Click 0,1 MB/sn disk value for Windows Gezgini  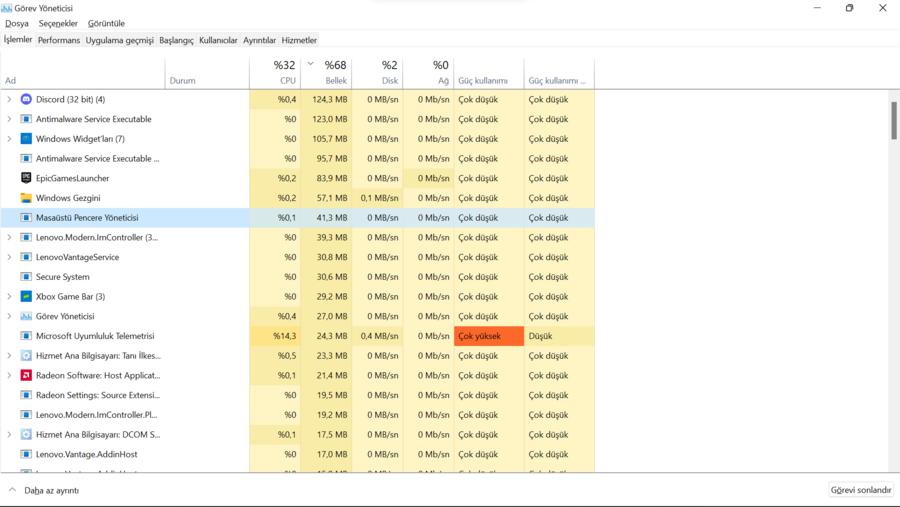tap(377, 198)
